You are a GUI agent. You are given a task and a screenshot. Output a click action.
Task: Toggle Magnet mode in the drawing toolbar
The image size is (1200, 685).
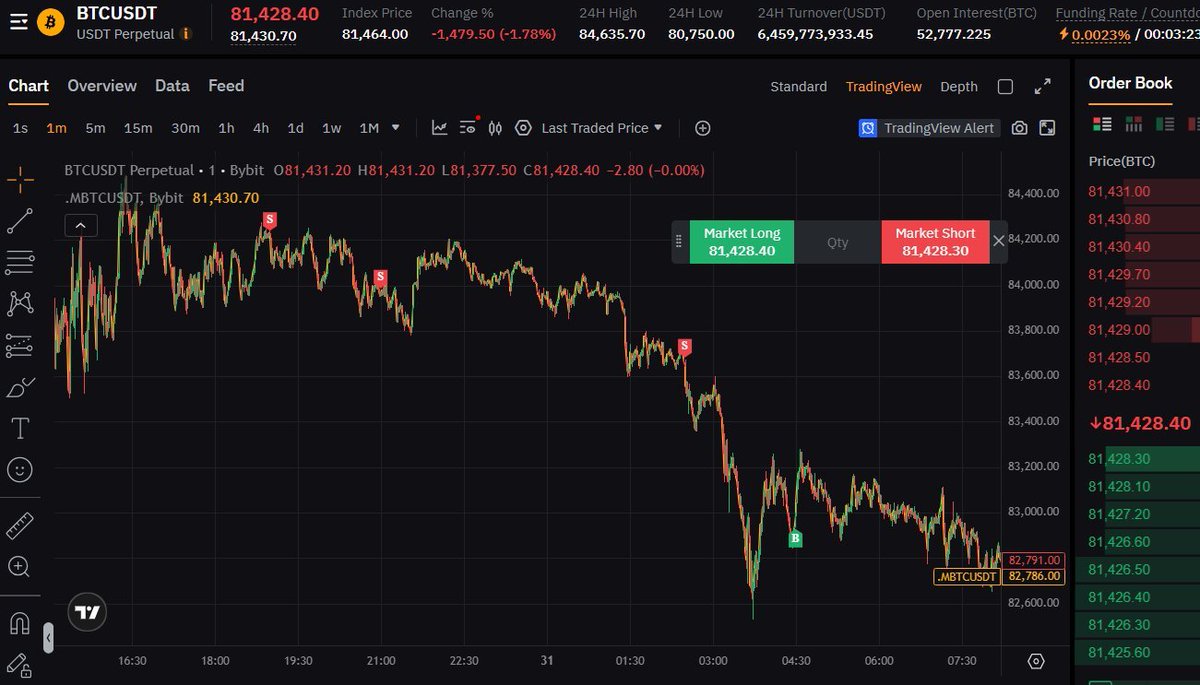[x=18, y=622]
